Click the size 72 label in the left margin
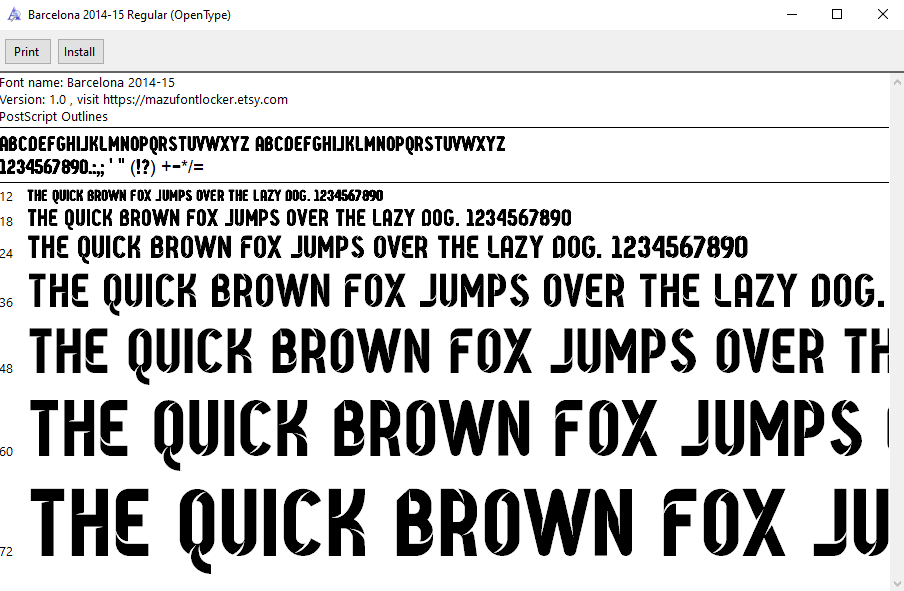This screenshot has width=904, height=591. (7, 552)
